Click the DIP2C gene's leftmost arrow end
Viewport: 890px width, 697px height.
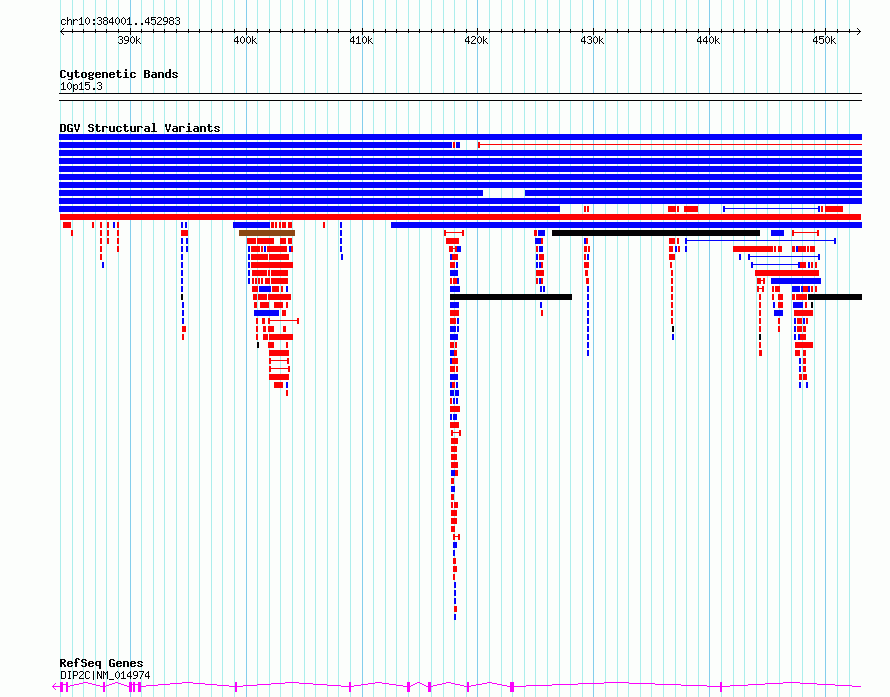coord(55,687)
